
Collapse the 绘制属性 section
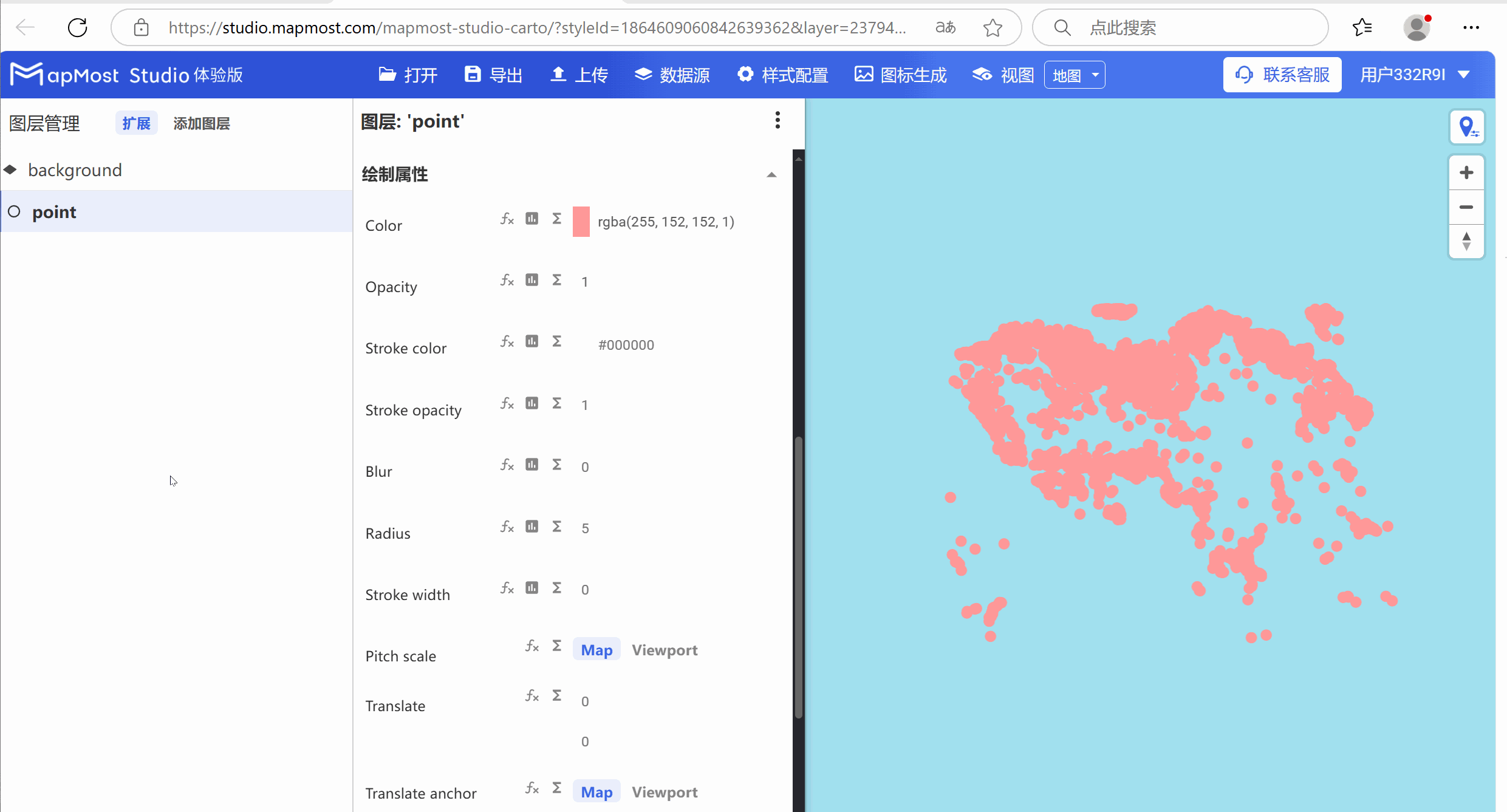(x=771, y=174)
